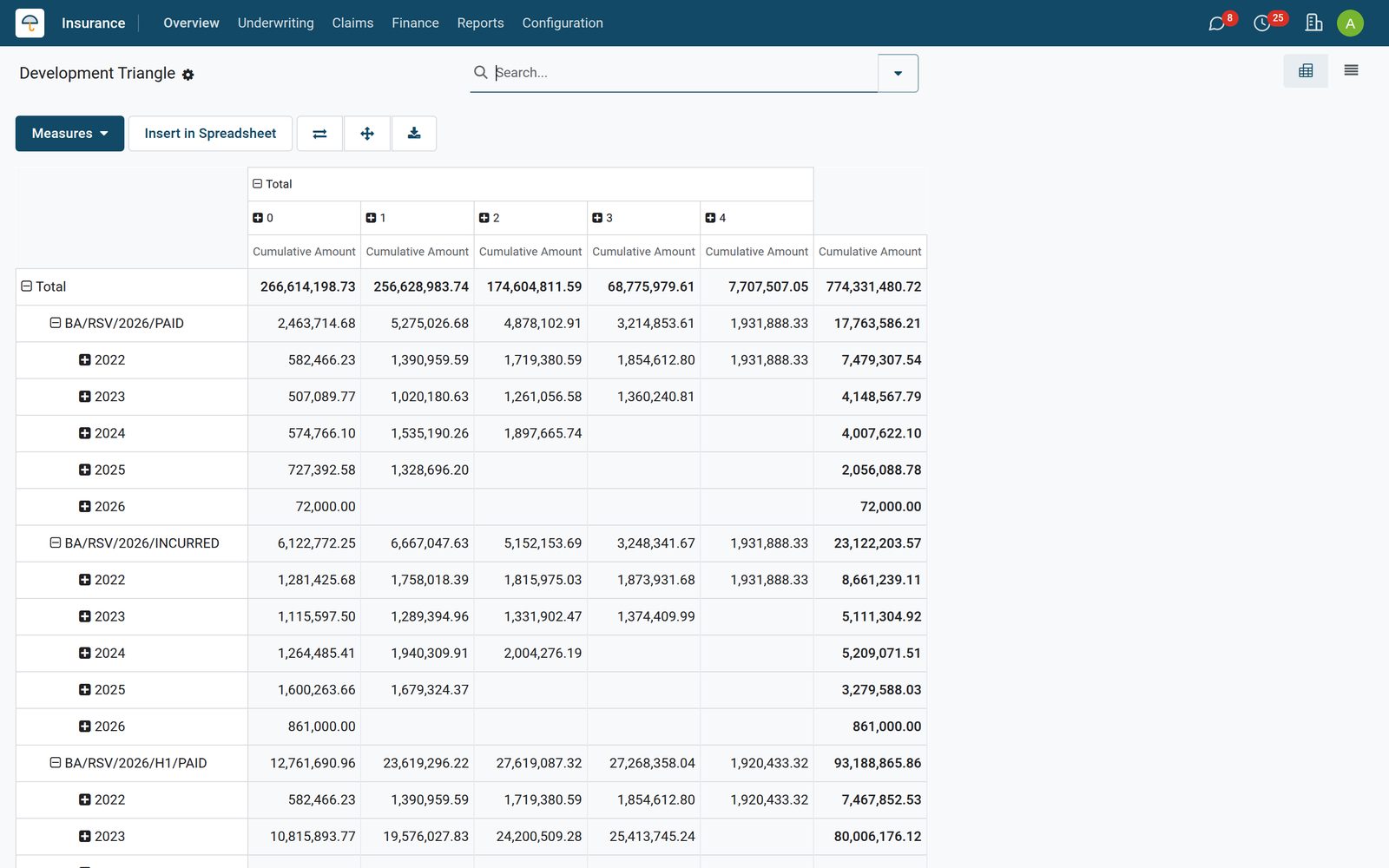Switch to list view icon

1351,71
